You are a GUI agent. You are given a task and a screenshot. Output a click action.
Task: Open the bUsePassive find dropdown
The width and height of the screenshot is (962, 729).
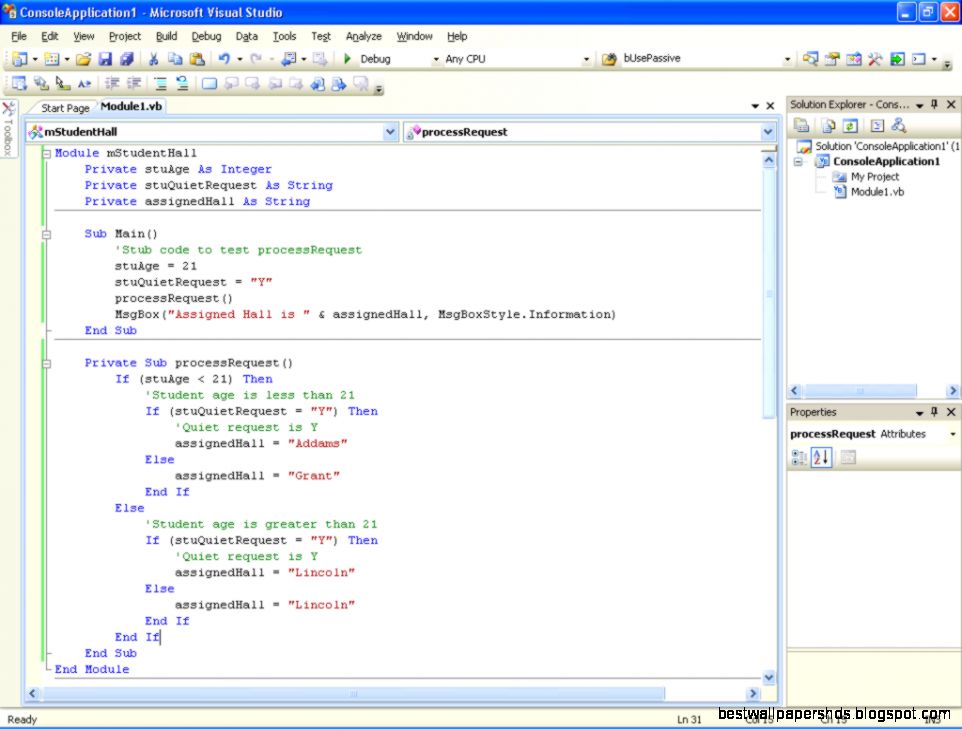tap(787, 60)
